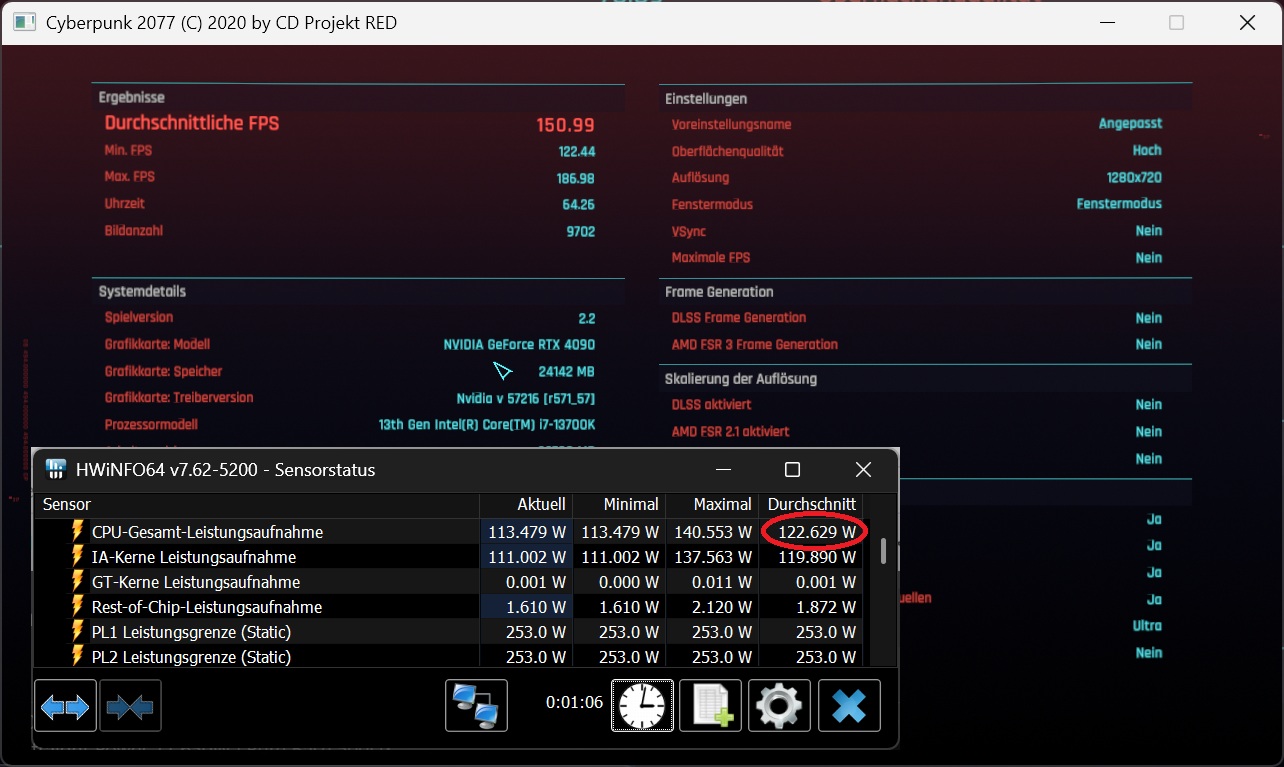Close the HWiNFO64 Sensorstatus window
1284x767 pixels.
tap(863, 470)
